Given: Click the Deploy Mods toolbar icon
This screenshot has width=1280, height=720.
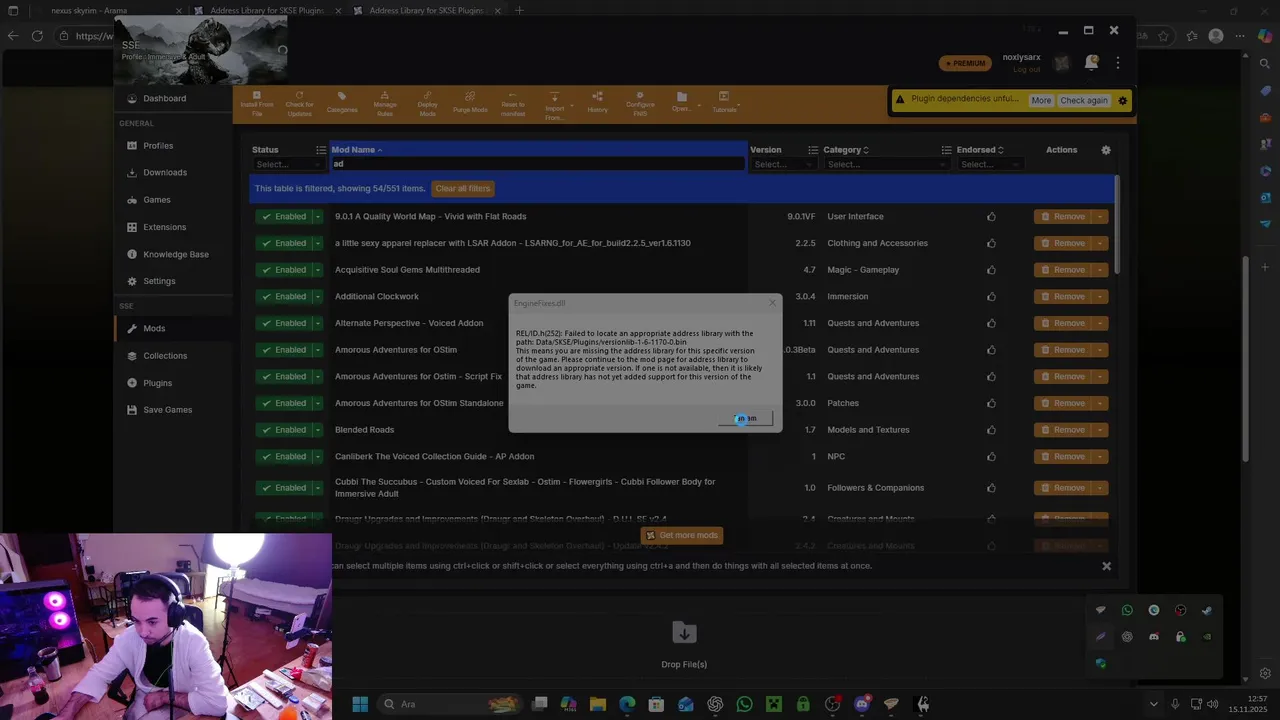Looking at the screenshot, I should tap(427, 103).
